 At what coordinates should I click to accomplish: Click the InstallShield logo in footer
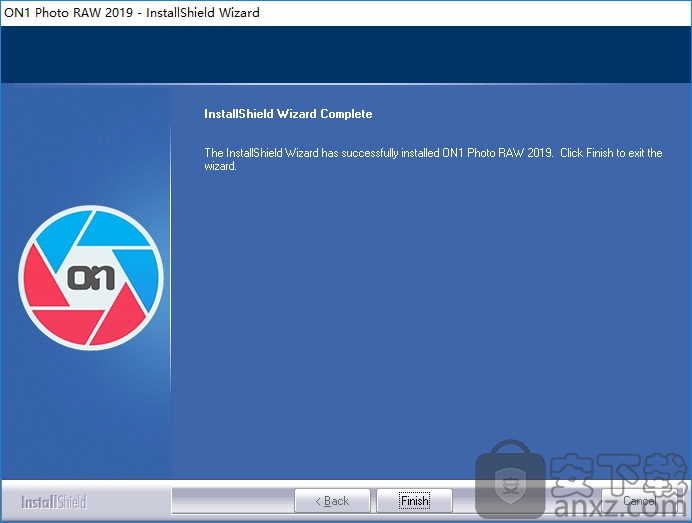click(54, 502)
